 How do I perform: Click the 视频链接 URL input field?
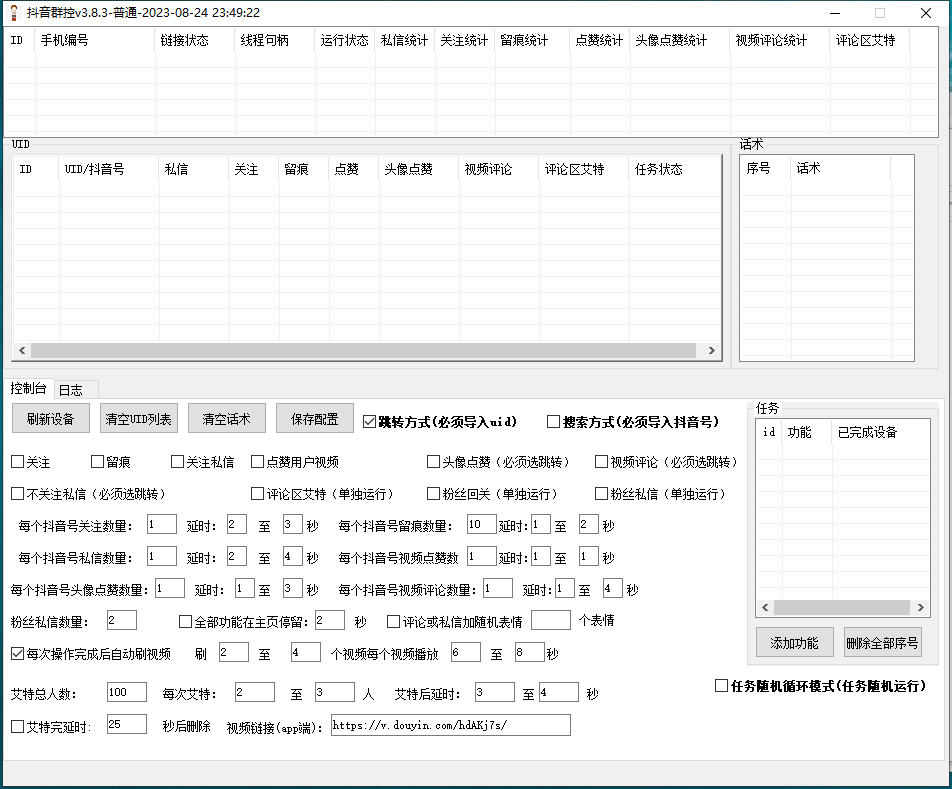(449, 725)
